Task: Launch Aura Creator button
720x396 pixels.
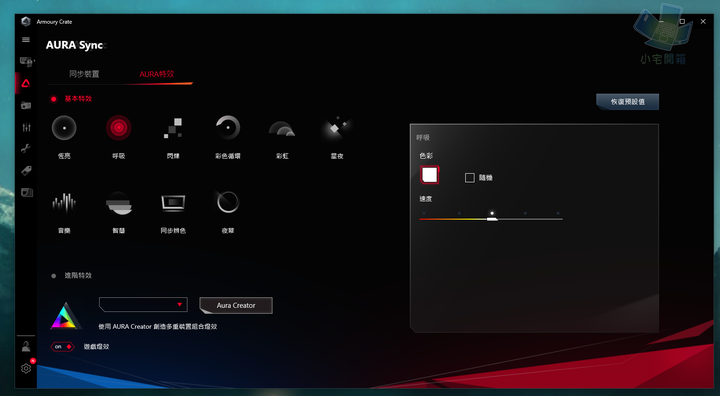Action: (x=236, y=305)
